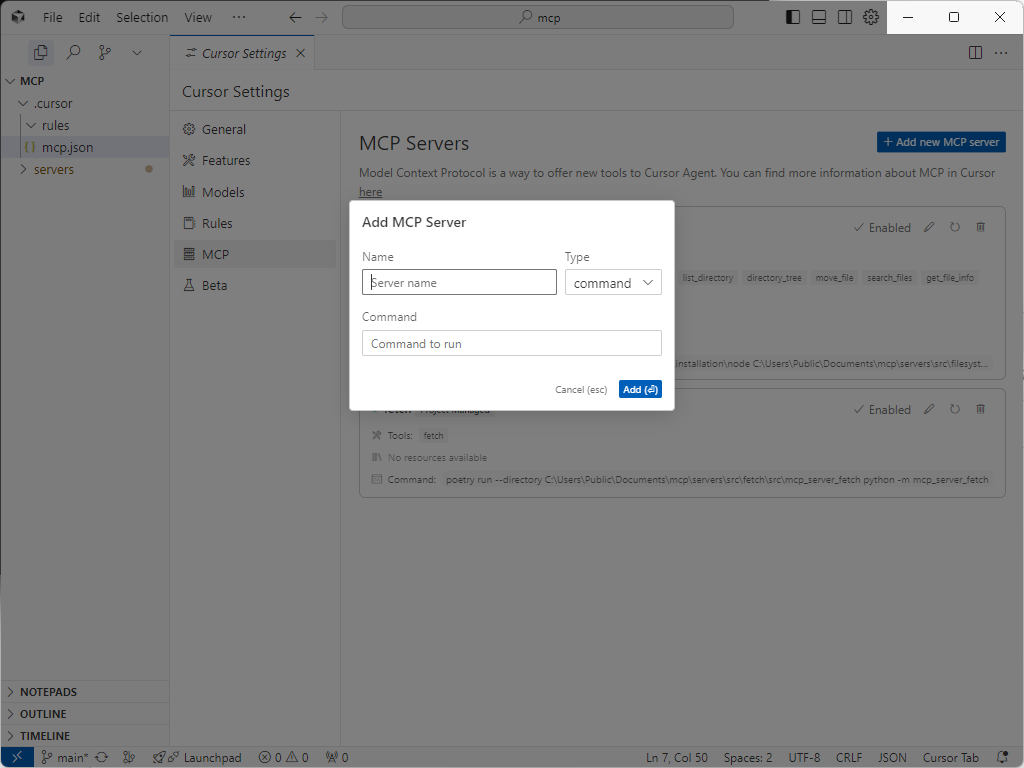The height and width of the screenshot is (768, 1024).
Task: Click the Command to run field
Action: pos(511,343)
